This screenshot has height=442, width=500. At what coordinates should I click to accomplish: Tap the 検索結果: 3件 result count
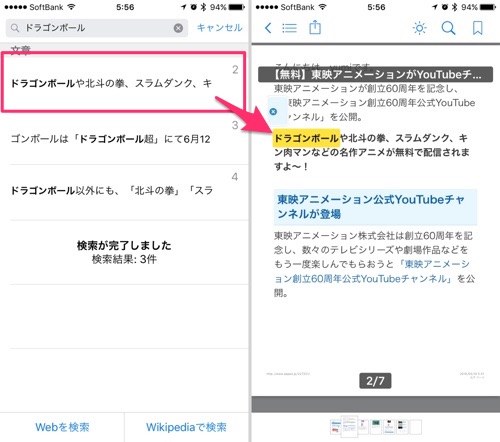[x=124, y=259]
